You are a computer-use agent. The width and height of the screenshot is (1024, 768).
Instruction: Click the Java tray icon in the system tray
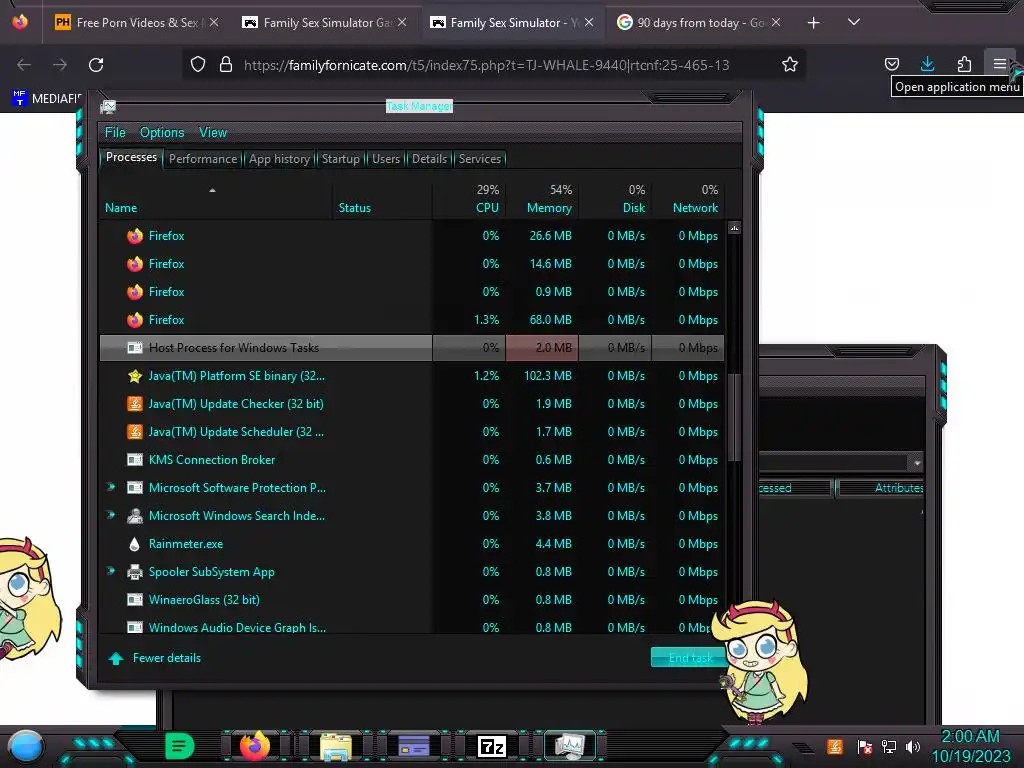coord(835,746)
